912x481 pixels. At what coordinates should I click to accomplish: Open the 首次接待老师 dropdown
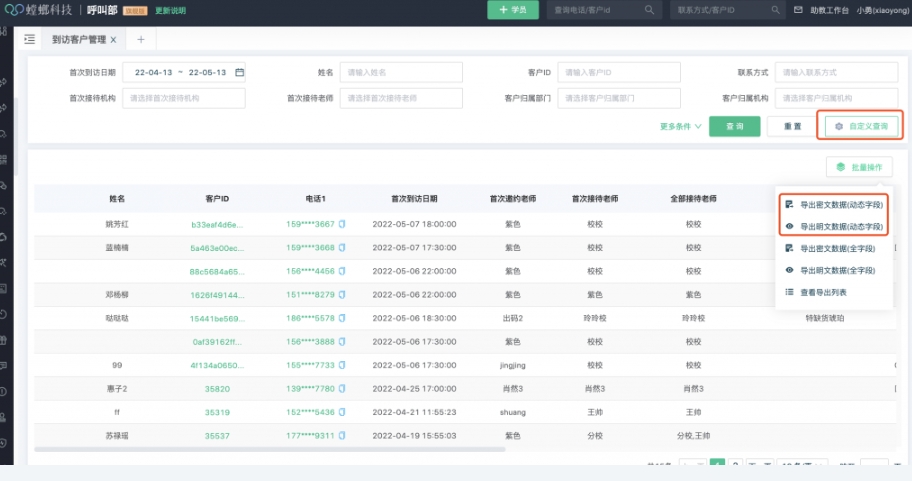pyautogui.click(x=401, y=98)
